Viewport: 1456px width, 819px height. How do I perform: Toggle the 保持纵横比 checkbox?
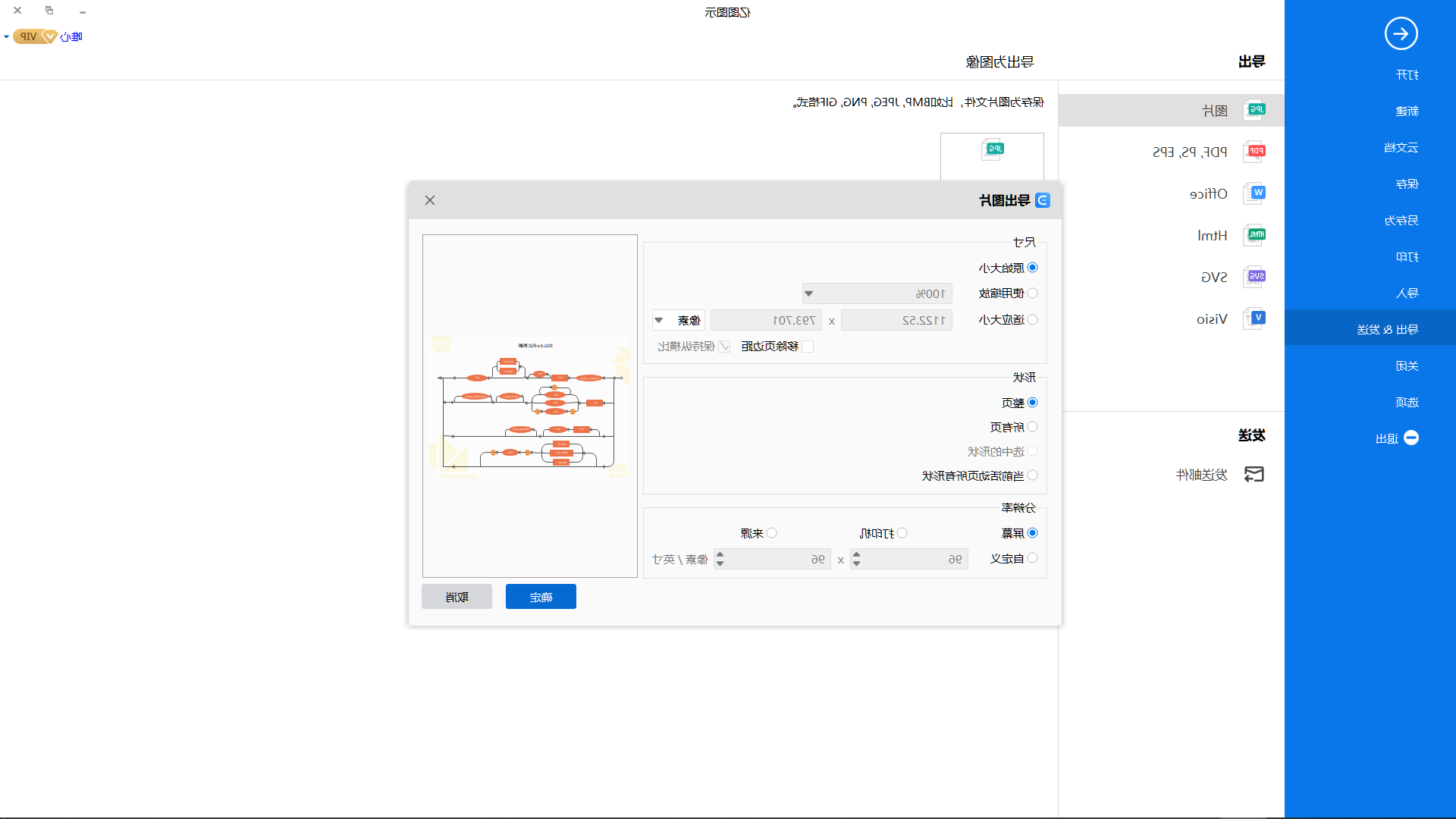(x=725, y=347)
